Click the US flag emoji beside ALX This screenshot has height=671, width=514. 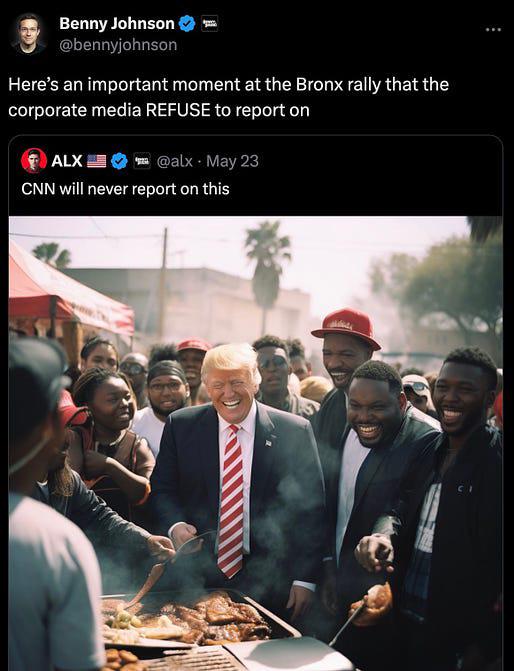96,161
